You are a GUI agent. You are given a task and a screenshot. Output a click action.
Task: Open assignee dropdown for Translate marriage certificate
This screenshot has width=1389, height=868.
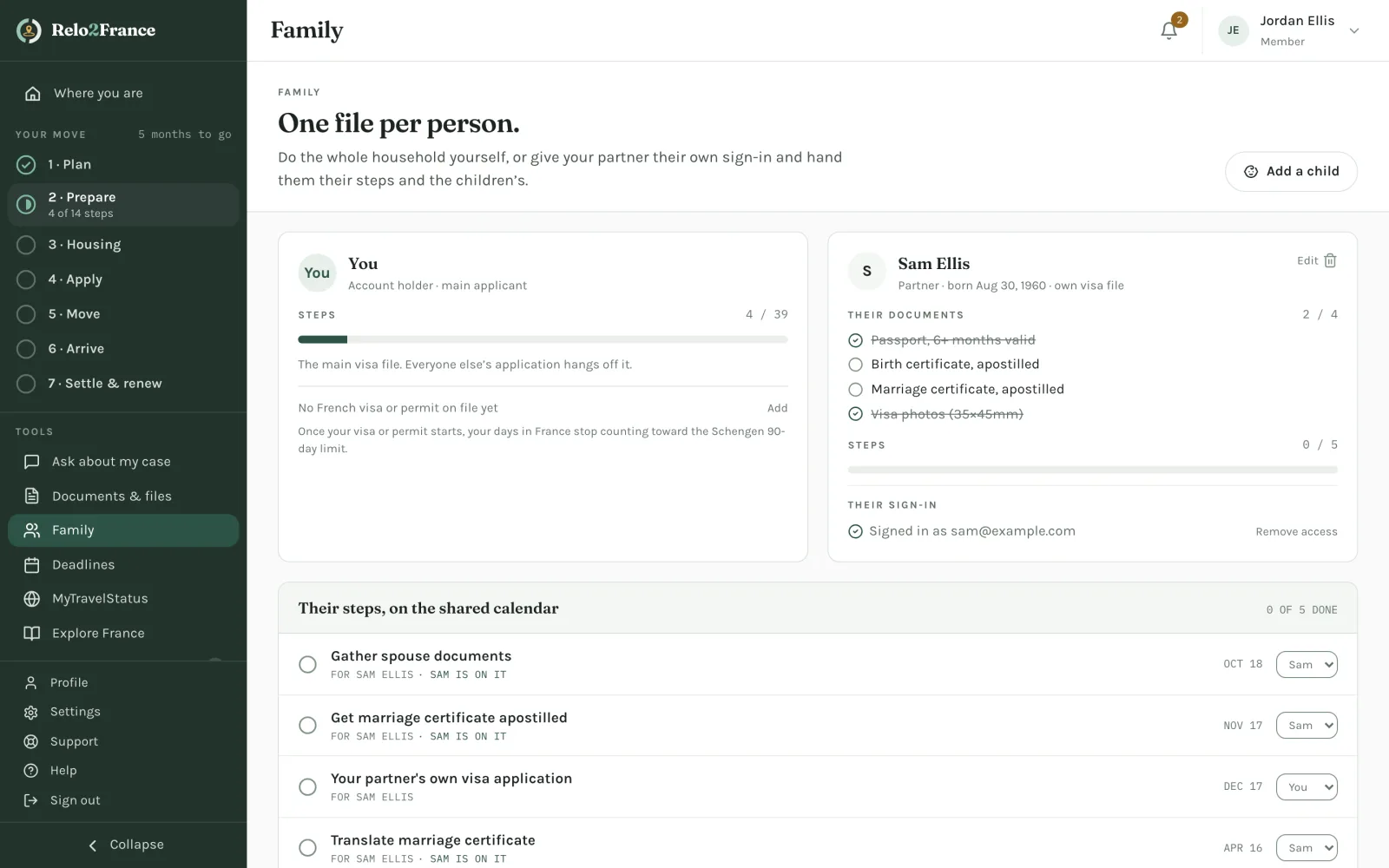pyautogui.click(x=1307, y=848)
